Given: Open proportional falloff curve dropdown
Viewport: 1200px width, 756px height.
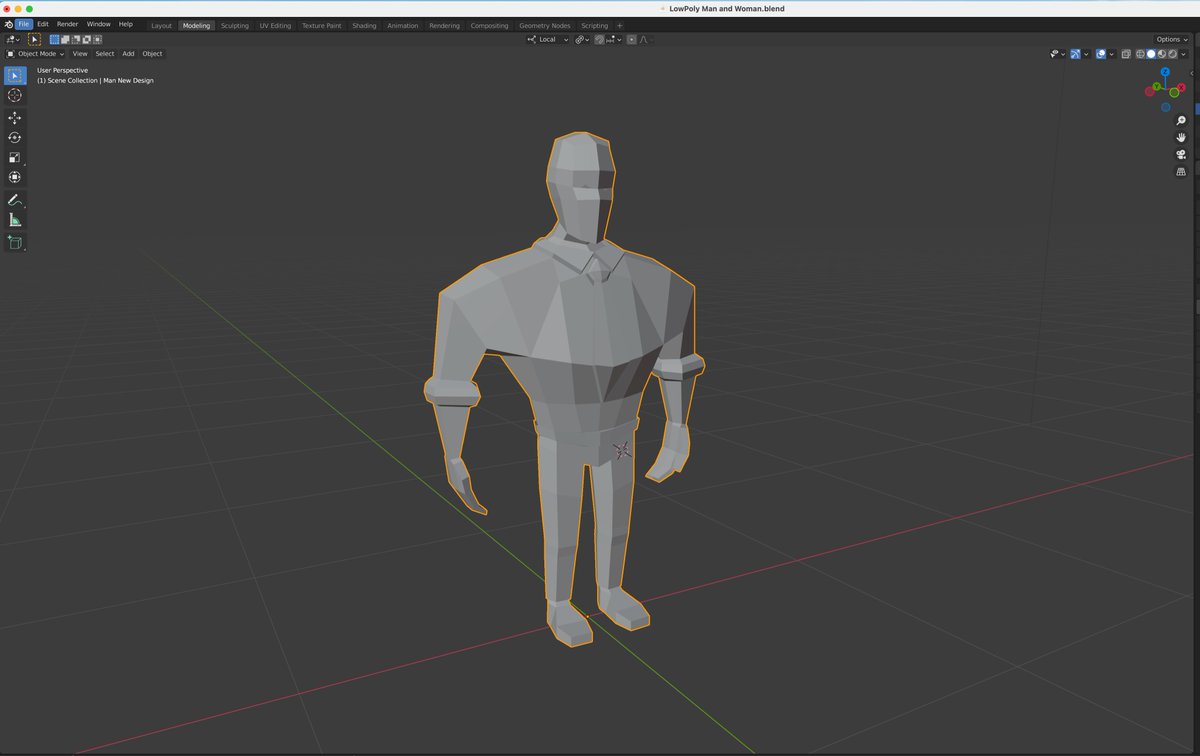Looking at the screenshot, I should (646, 40).
